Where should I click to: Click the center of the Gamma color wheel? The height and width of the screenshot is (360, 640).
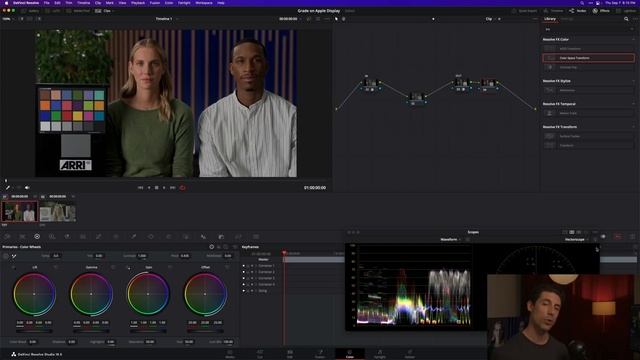click(x=91, y=294)
